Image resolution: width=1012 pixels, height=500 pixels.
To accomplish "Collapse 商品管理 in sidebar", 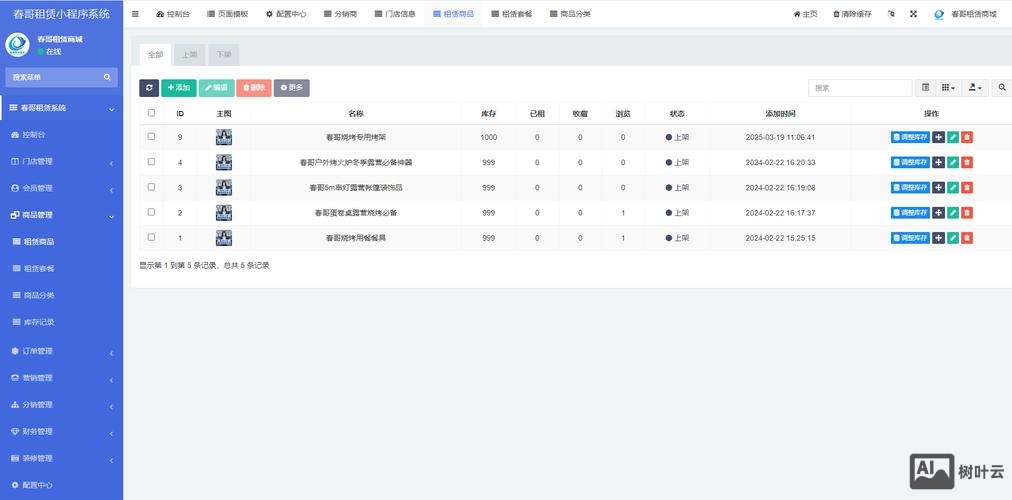I will [61, 215].
